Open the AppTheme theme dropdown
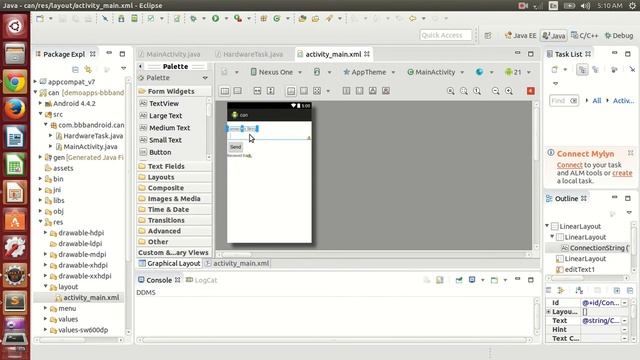This screenshot has height=360, width=640. coord(369,72)
